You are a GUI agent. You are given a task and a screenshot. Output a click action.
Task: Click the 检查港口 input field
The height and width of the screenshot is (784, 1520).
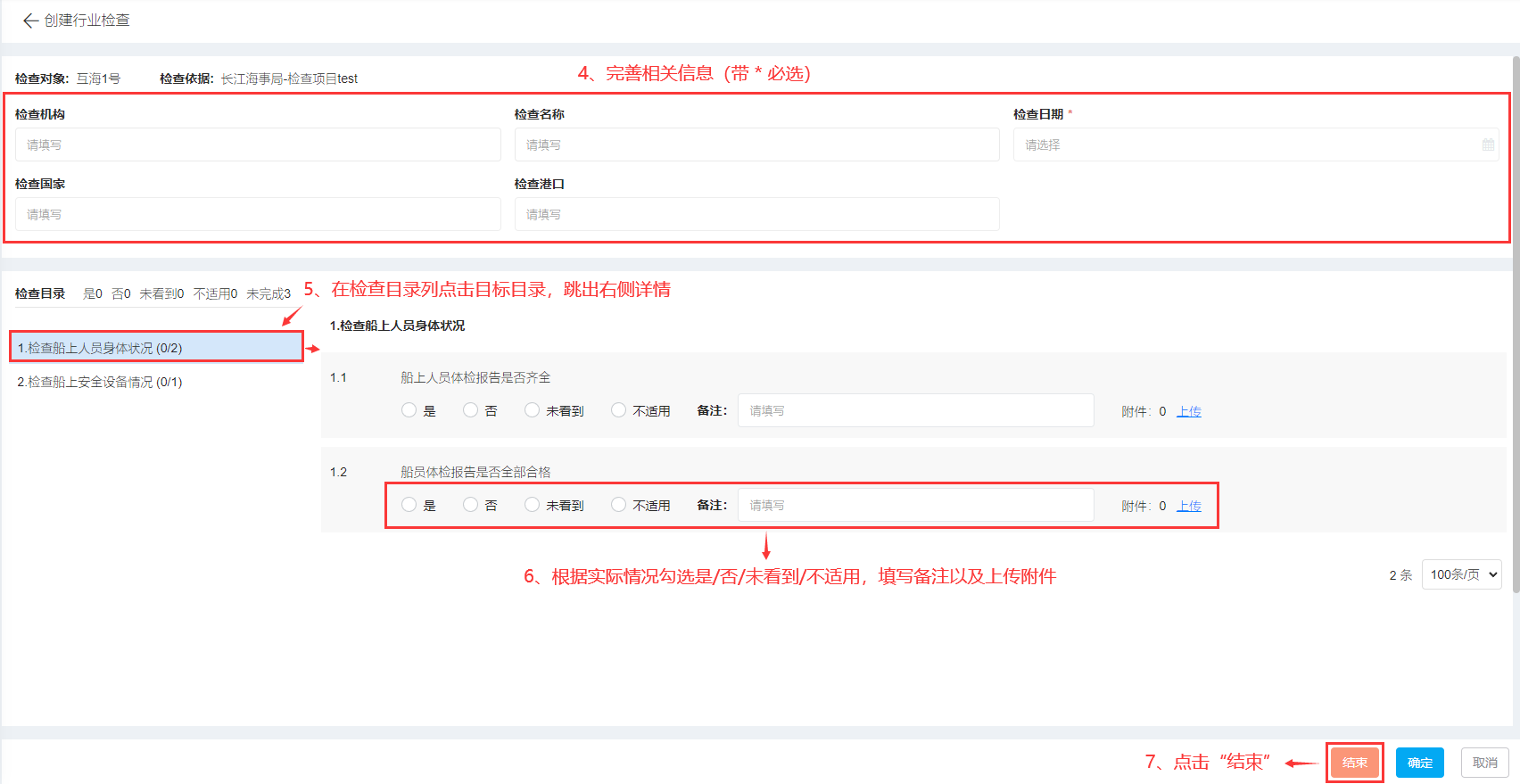(756, 214)
